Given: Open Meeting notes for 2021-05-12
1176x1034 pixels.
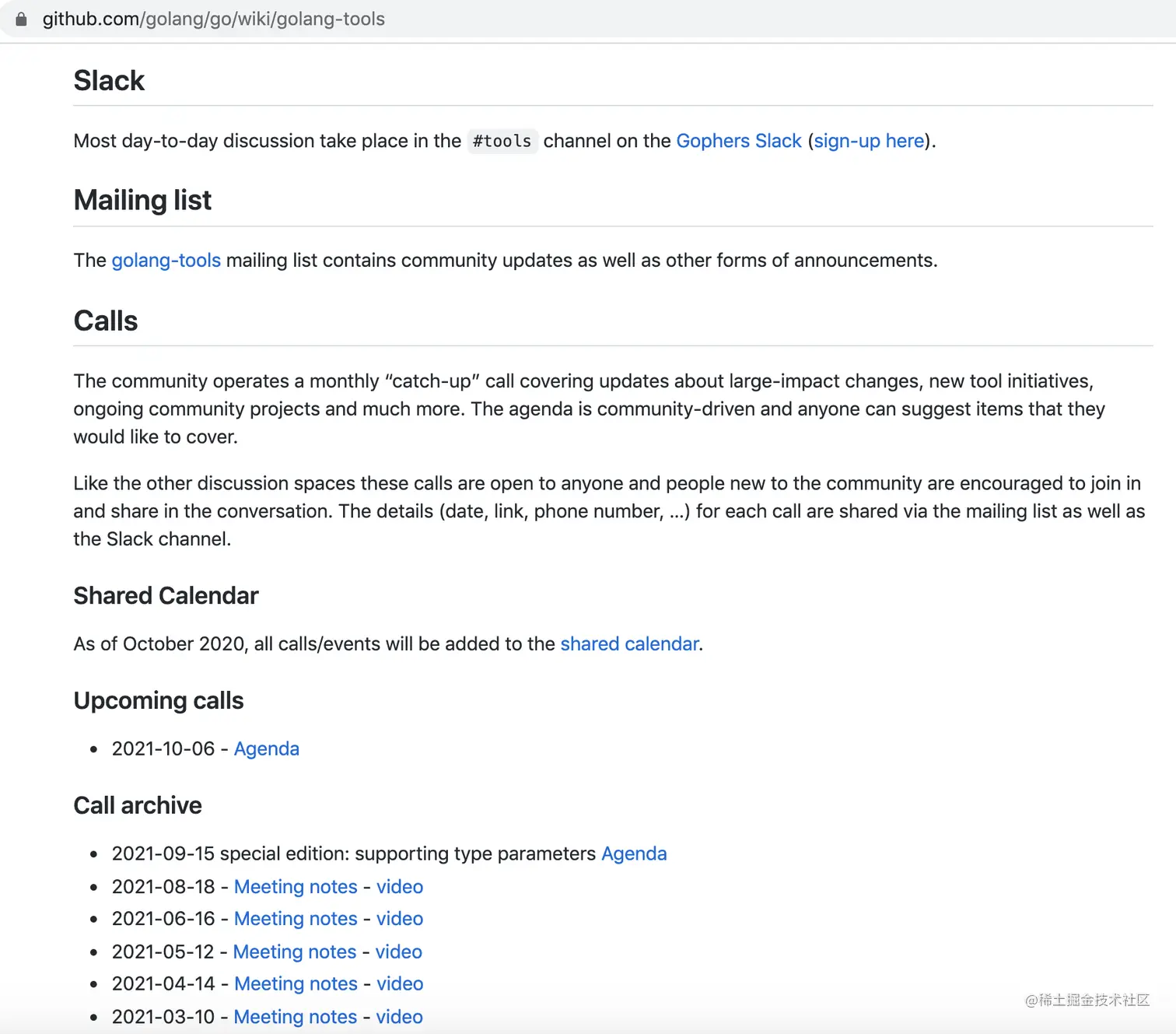Looking at the screenshot, I should point(295,952).
